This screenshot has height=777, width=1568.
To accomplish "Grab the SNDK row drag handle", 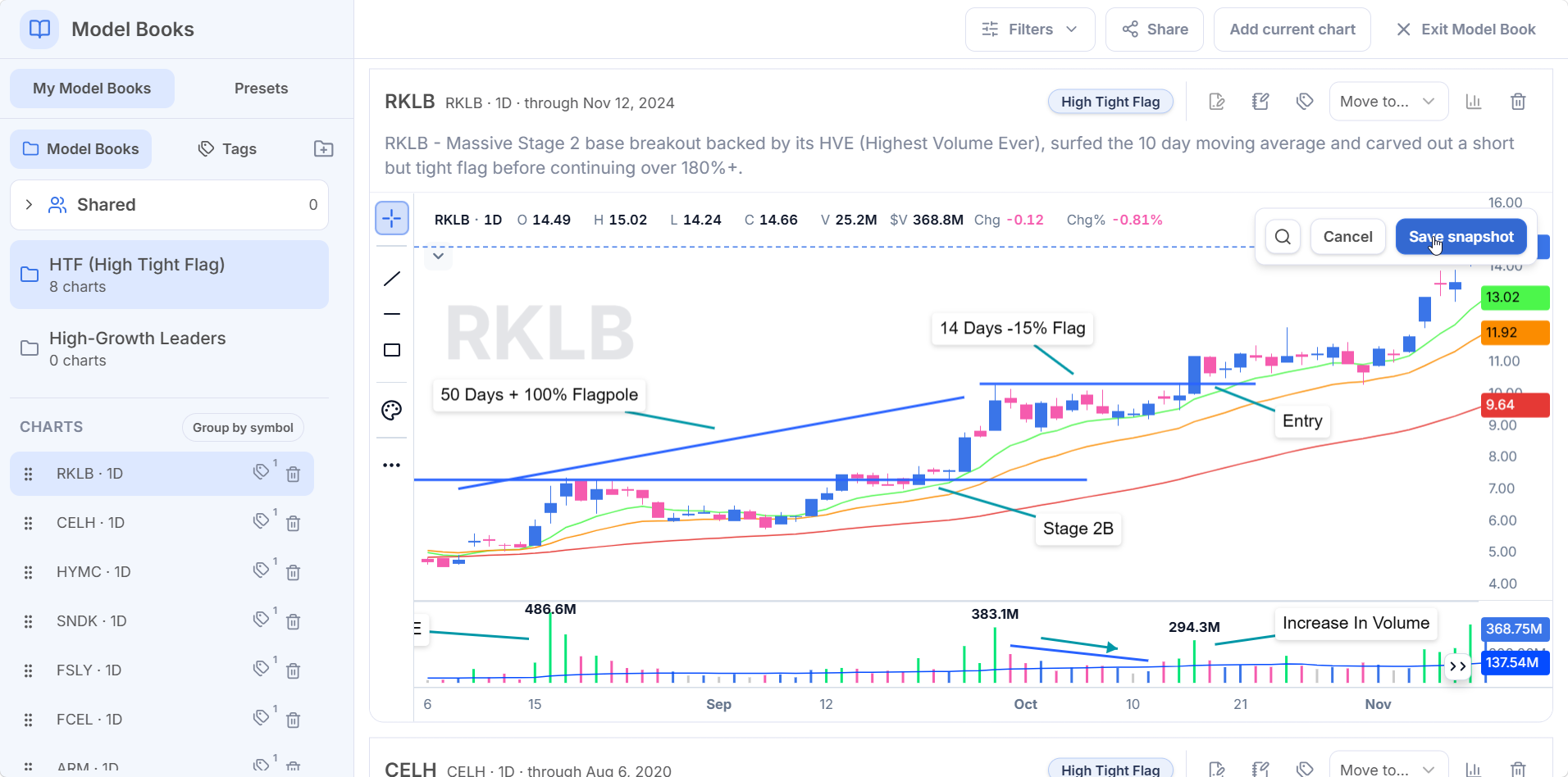I will pyautogui.click(x=29, y=621).
